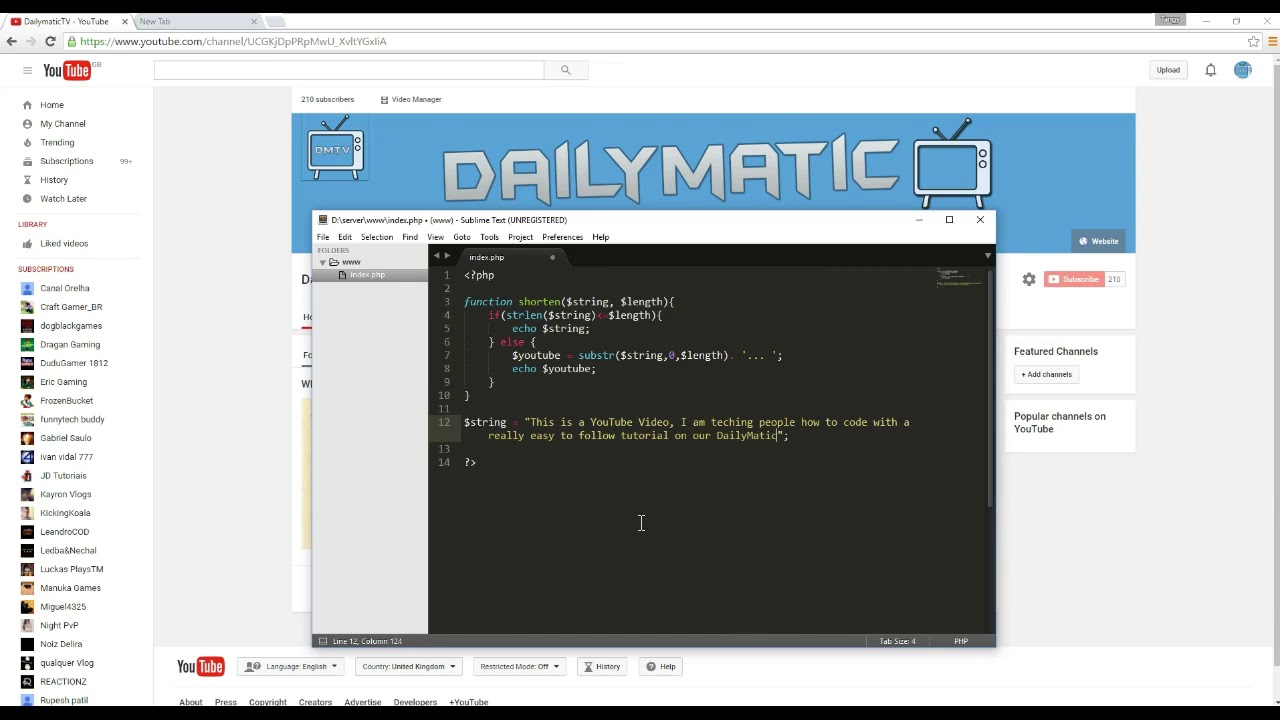Open the Restricted Mode: Off dropdown

point(519,666)
